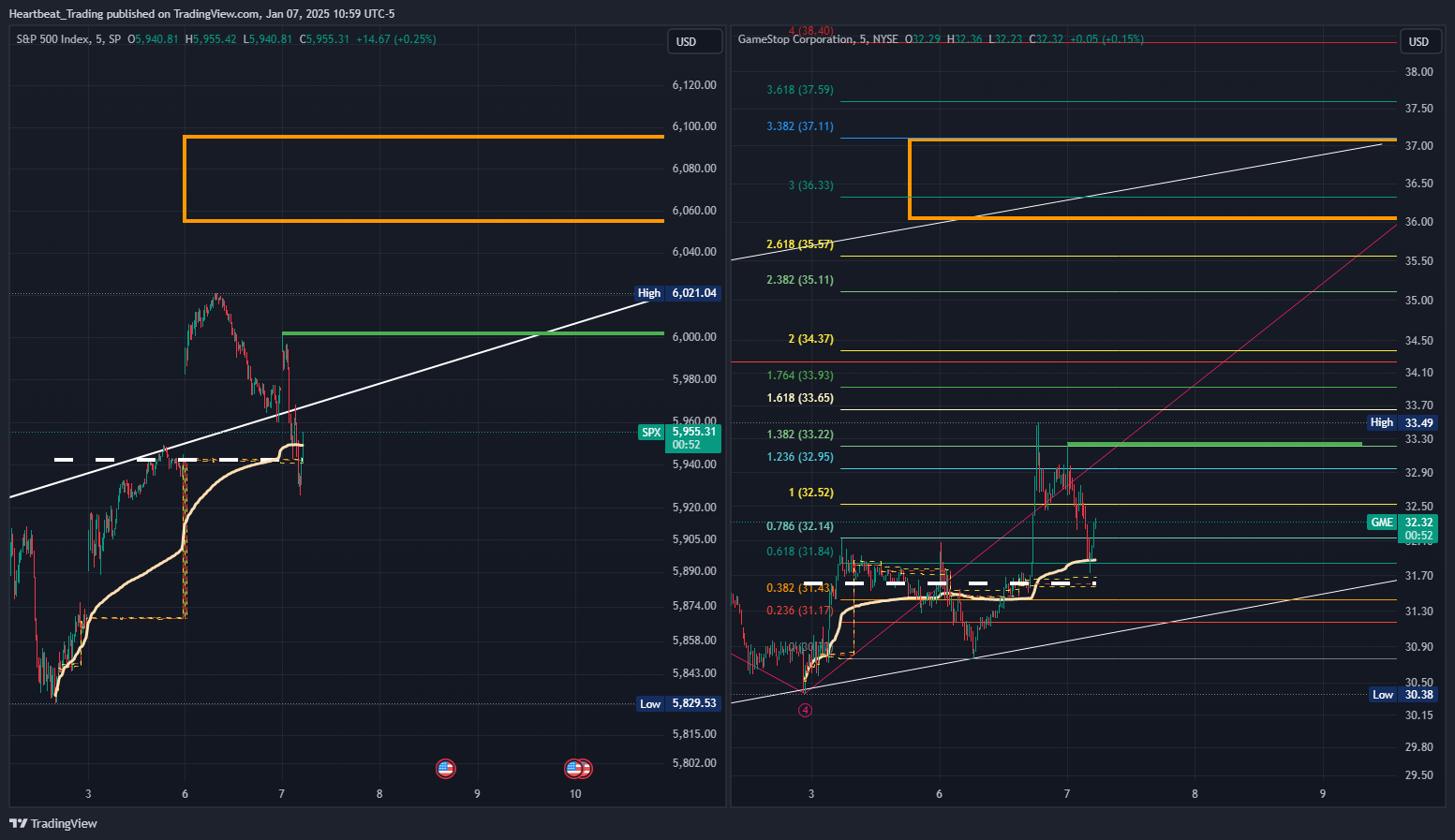Click the +14.67 (+0.25%) change value
This screenshot has height=840, width=1455.
[x=396, y=39]
